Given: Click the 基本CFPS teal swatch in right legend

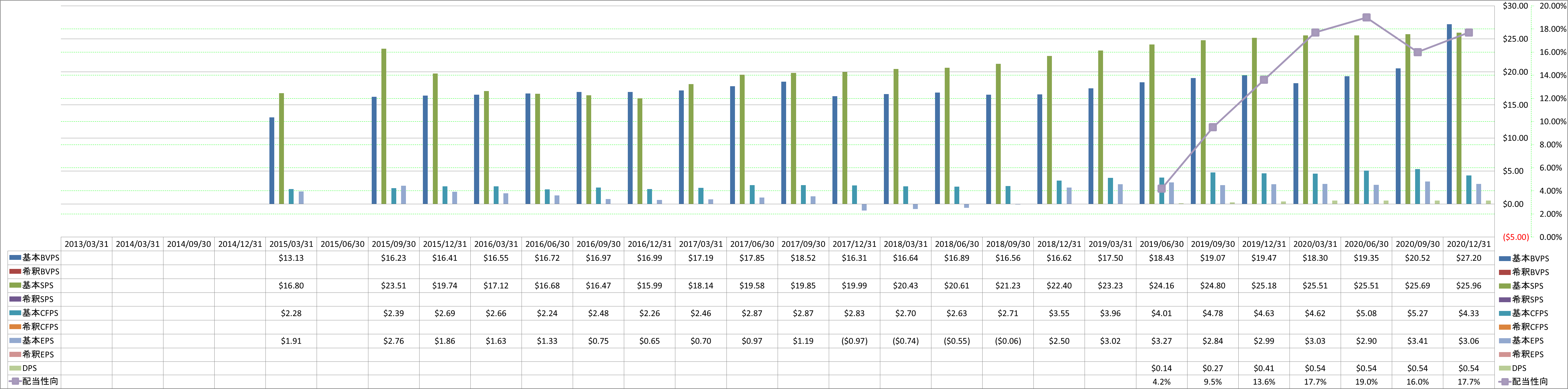Looking at the screenshot, I should coord(1505,313).
